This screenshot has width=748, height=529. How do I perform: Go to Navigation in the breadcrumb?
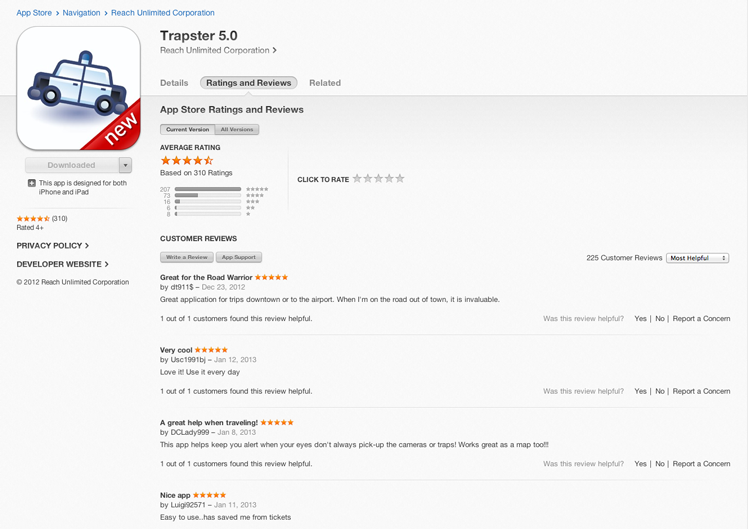(x=81, y=13)
